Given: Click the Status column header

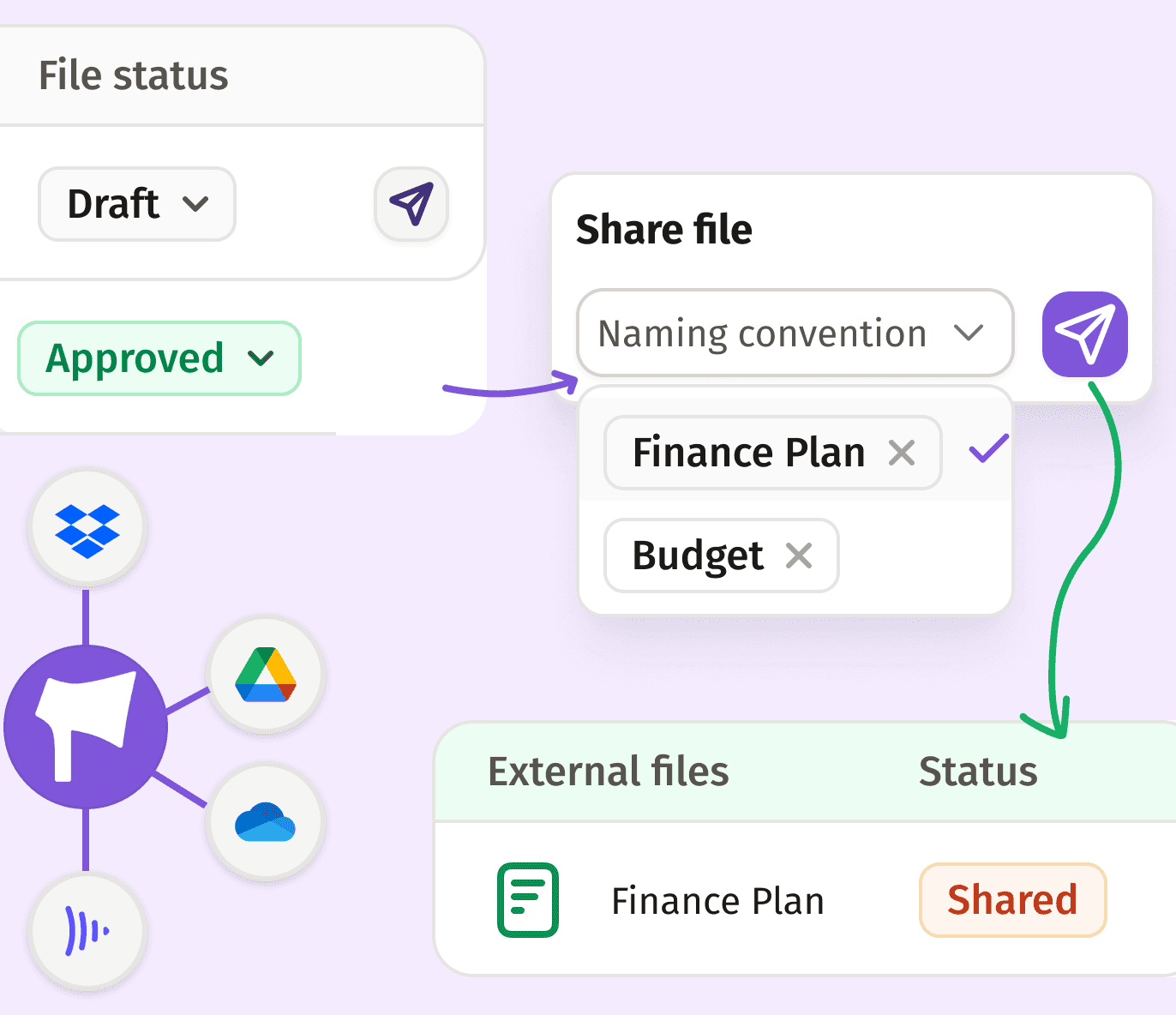Looking at the screenshot, I should pyautogui.click(x=978, y=772).
